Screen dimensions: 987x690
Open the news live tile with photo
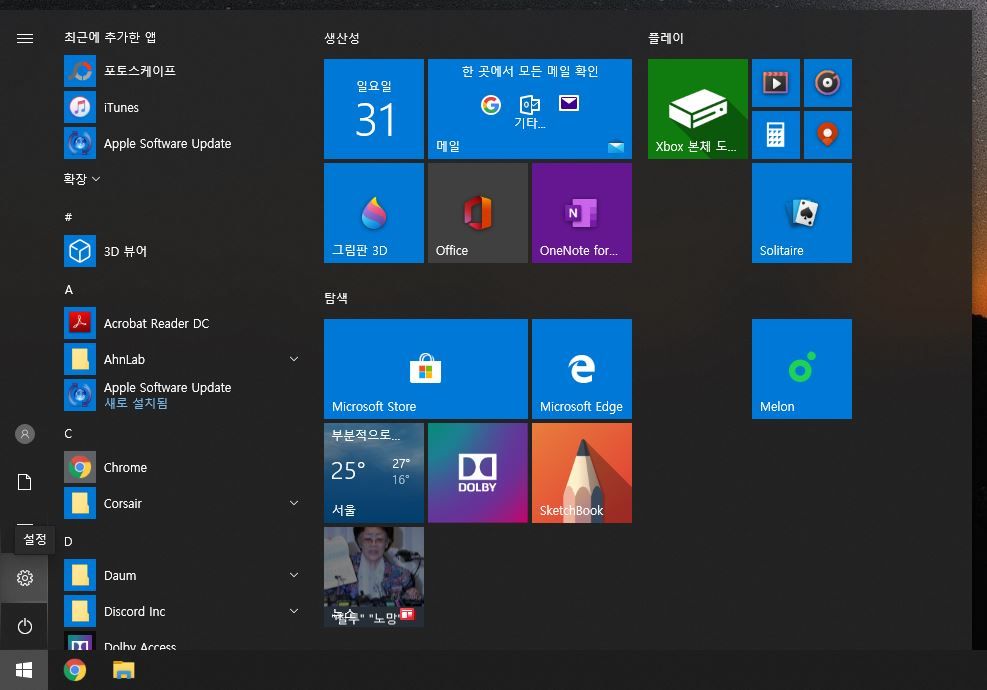(374, 577)
